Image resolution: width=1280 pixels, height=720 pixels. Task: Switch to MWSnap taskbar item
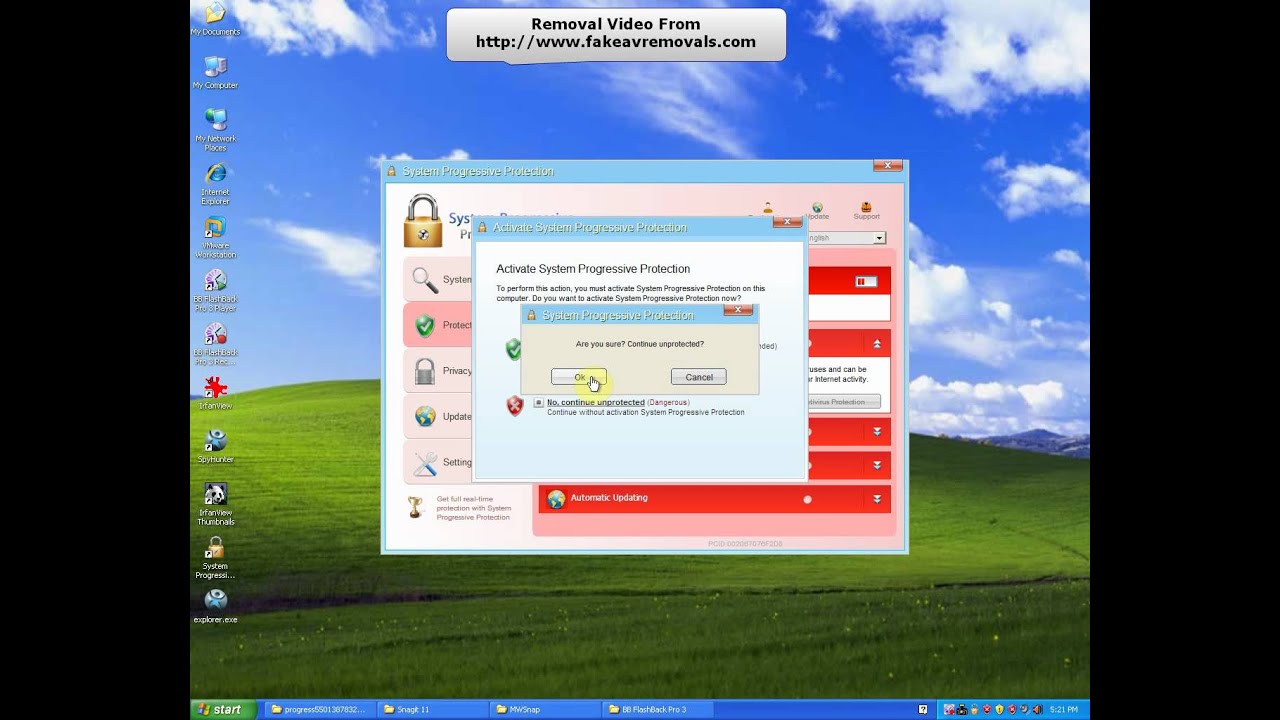[x=545, y=710]
